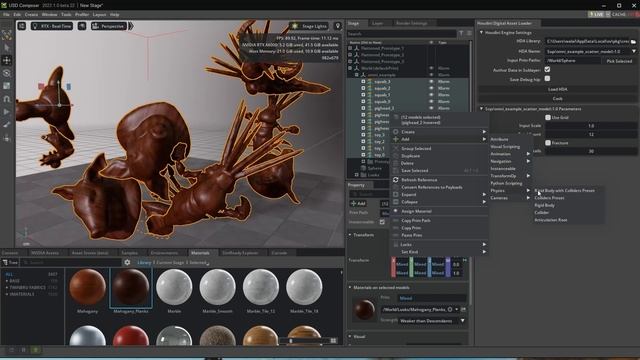Open the Create menu in menu bar
This screenshot has height=360, width=640.
click(x=31, y=14)
